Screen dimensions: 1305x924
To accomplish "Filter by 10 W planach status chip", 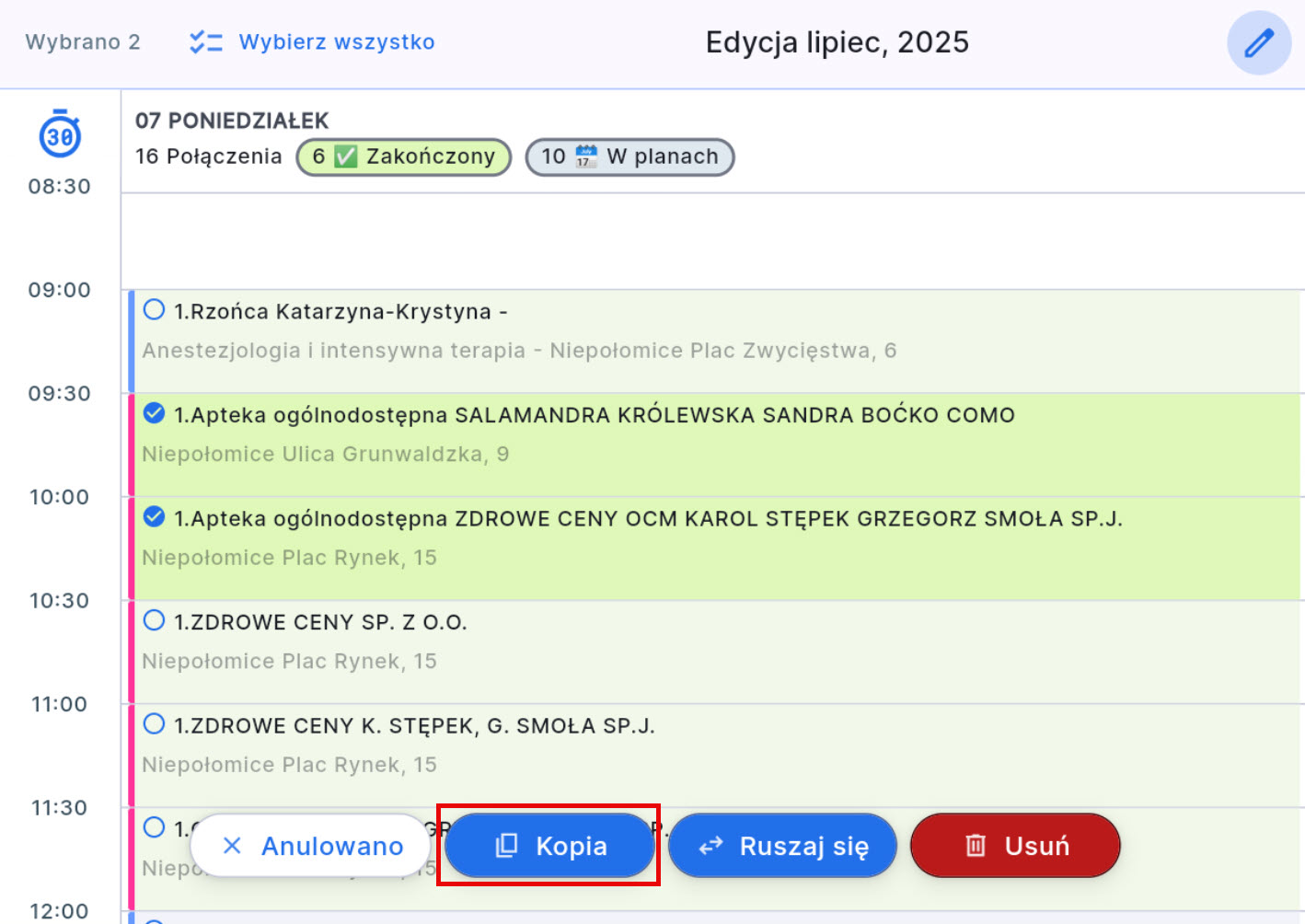I will point(629,156).
